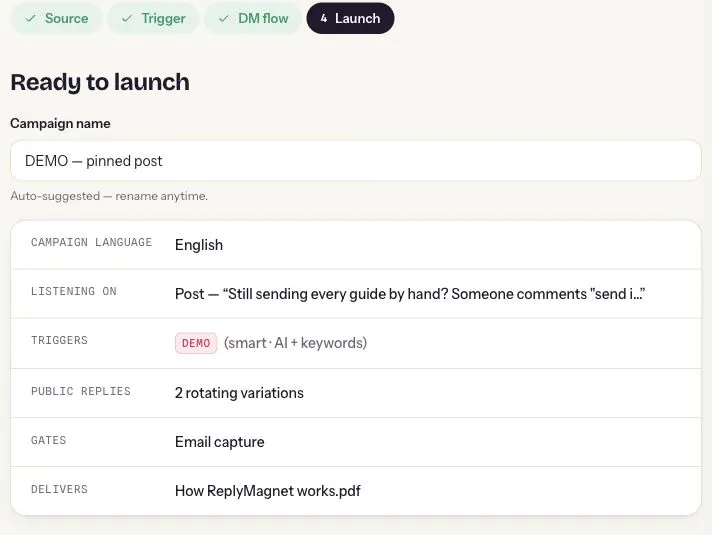Click the 'DELIVERS' row label
This screenshot has width=712, height=535.
coord(59,489)
